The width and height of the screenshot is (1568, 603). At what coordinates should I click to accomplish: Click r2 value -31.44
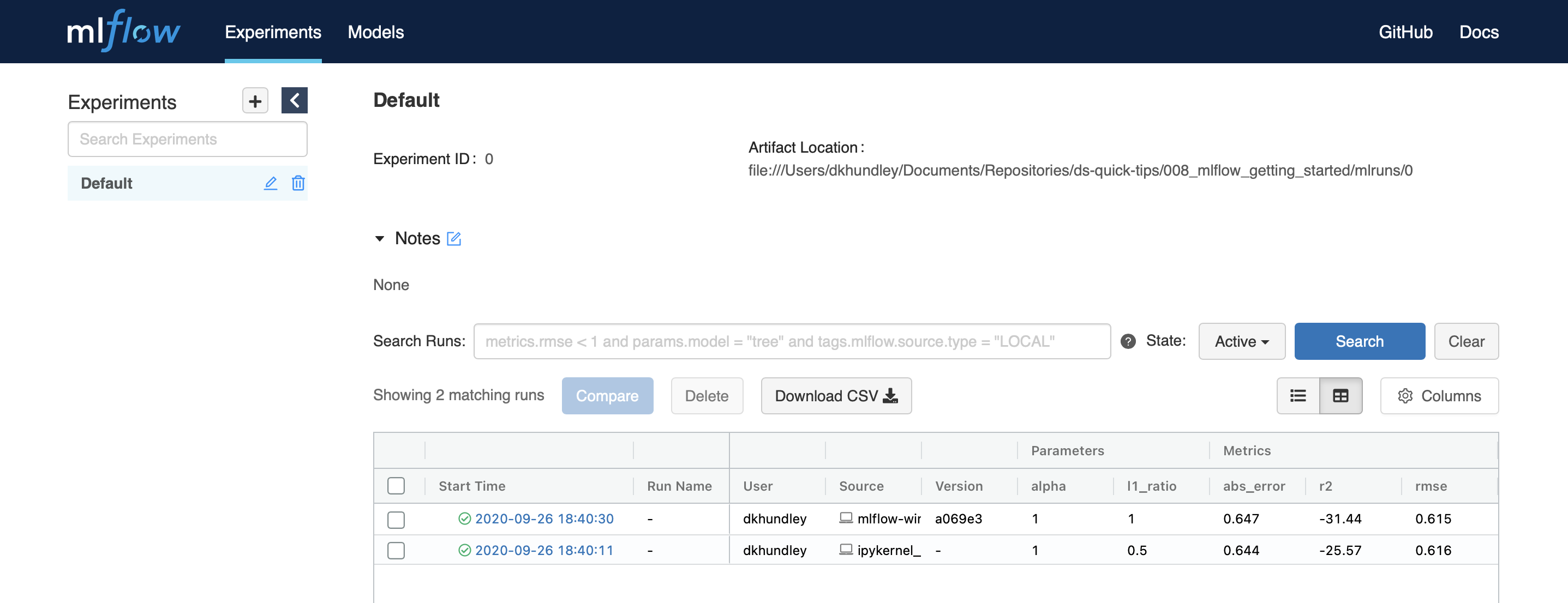(x=1340, y=518)
